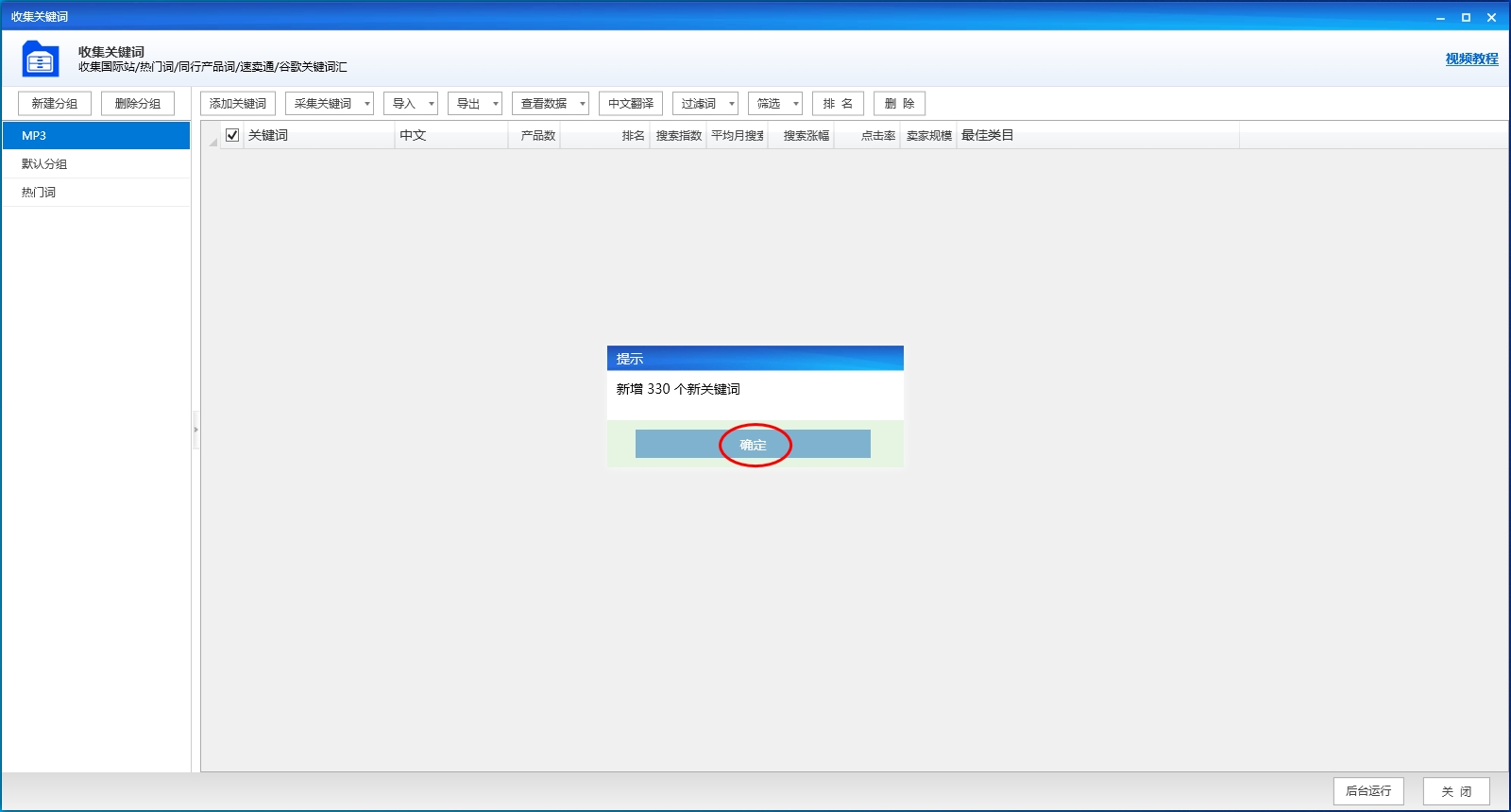Select the 热门词 group
Screen dimensions: 1511x812
[x=96, y=192]
